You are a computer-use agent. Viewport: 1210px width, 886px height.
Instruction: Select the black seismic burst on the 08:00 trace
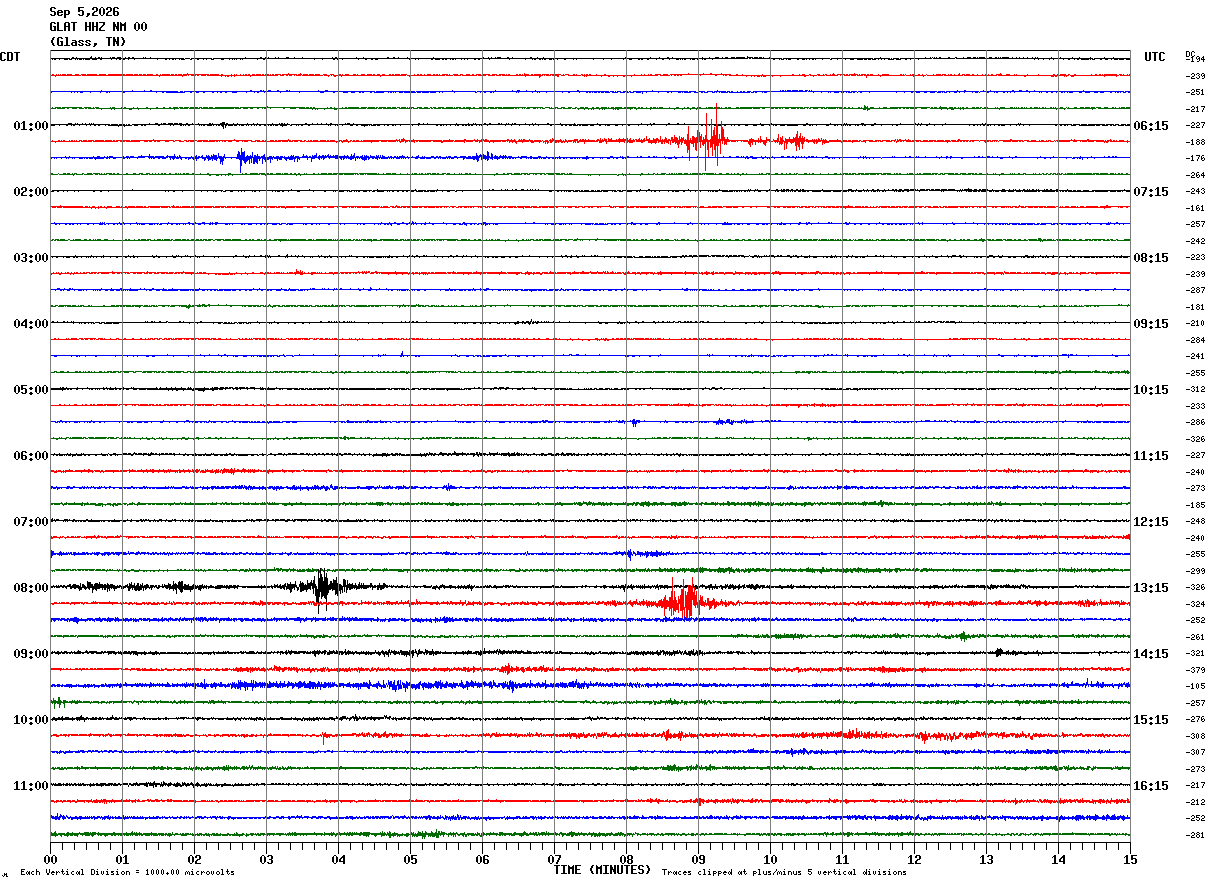point(322,587)
